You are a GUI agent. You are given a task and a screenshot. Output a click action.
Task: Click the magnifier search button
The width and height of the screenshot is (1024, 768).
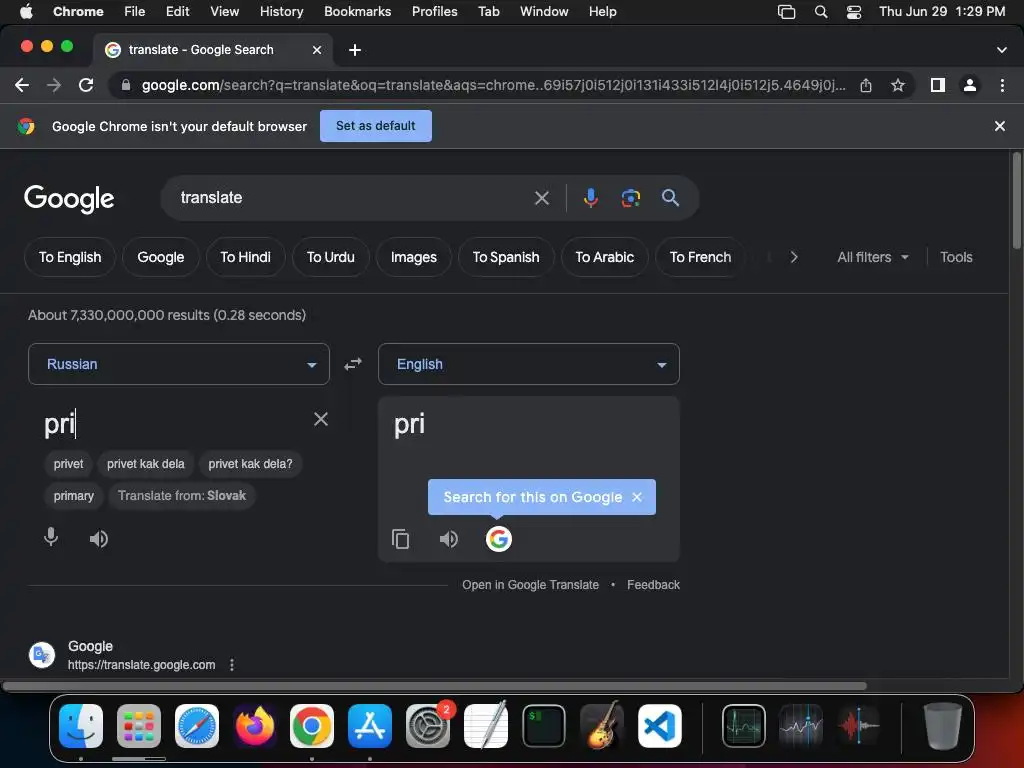point(670,198)
